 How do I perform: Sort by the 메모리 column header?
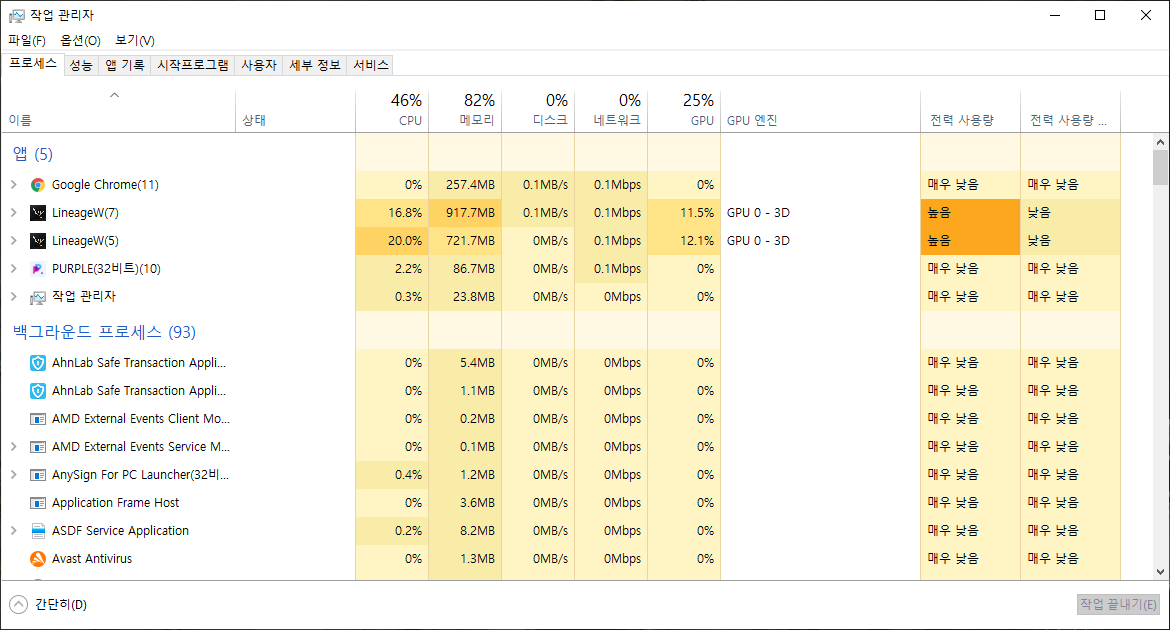pyautogui.click(x=465, y=110)
